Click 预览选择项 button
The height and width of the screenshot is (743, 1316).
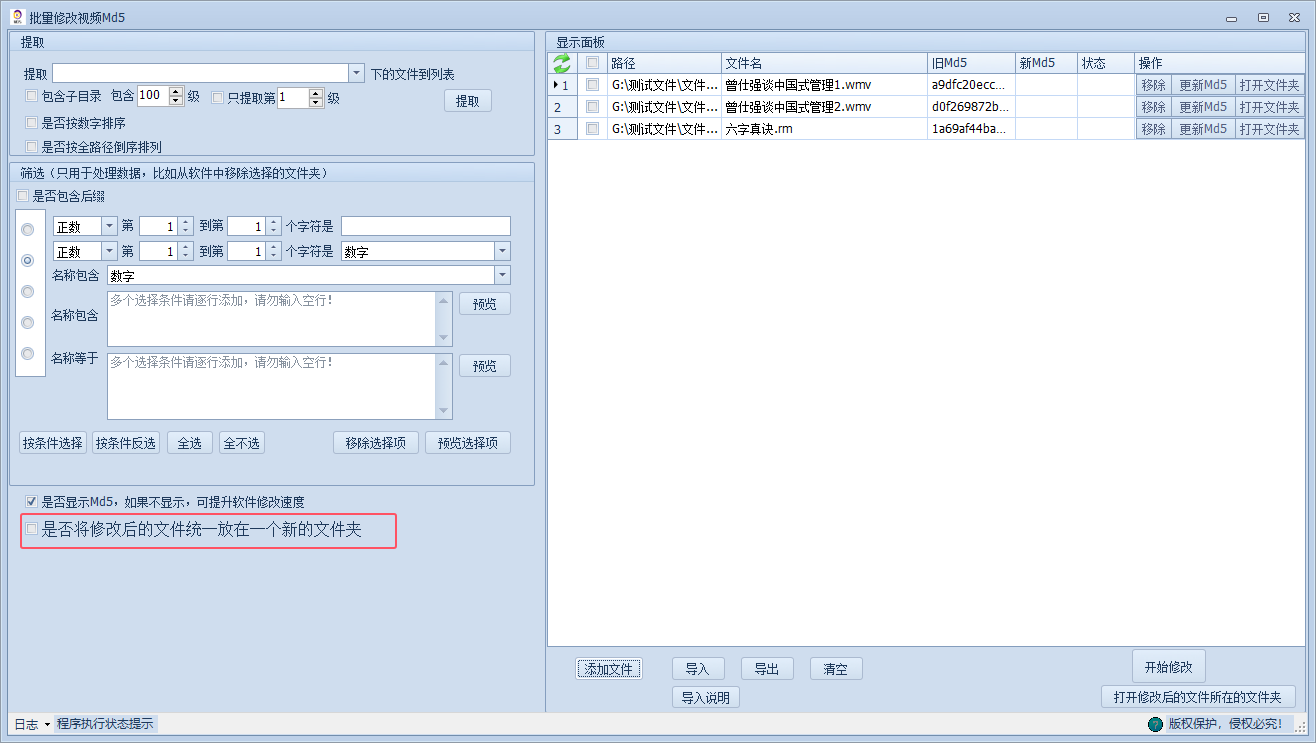(x=468, y=443)
